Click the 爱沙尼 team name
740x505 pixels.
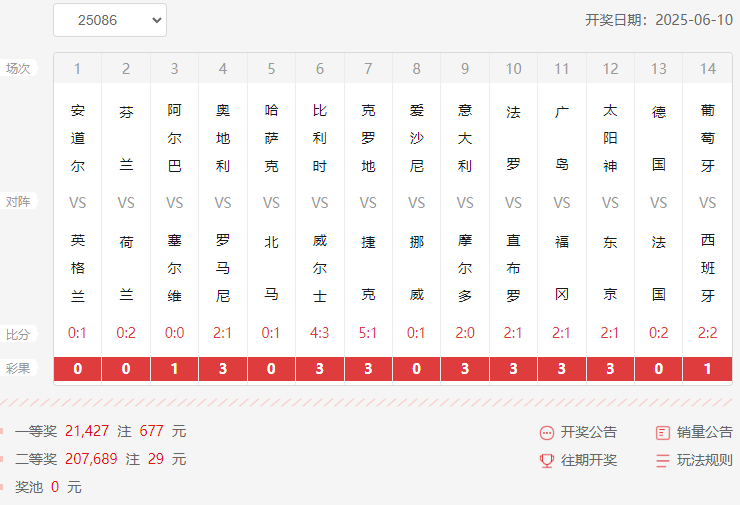click(416, 138)
